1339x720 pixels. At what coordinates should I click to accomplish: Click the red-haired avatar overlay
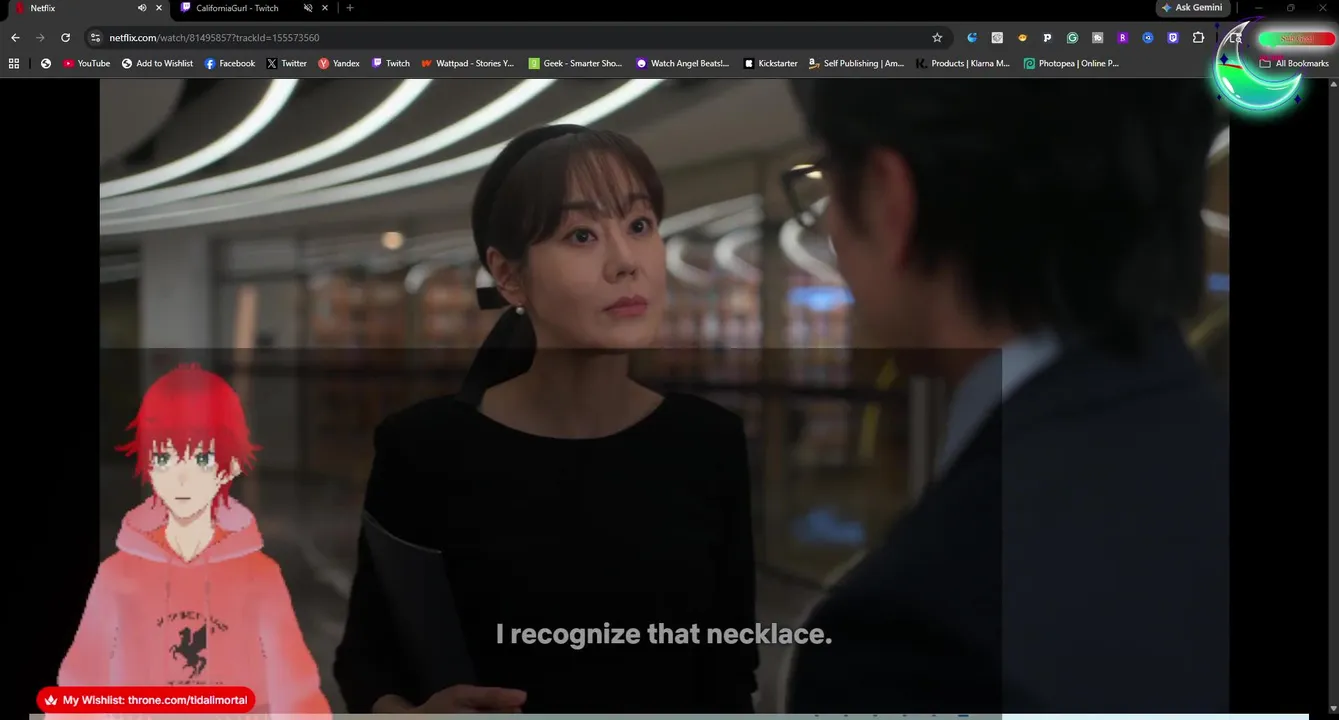tap(188, 540)
